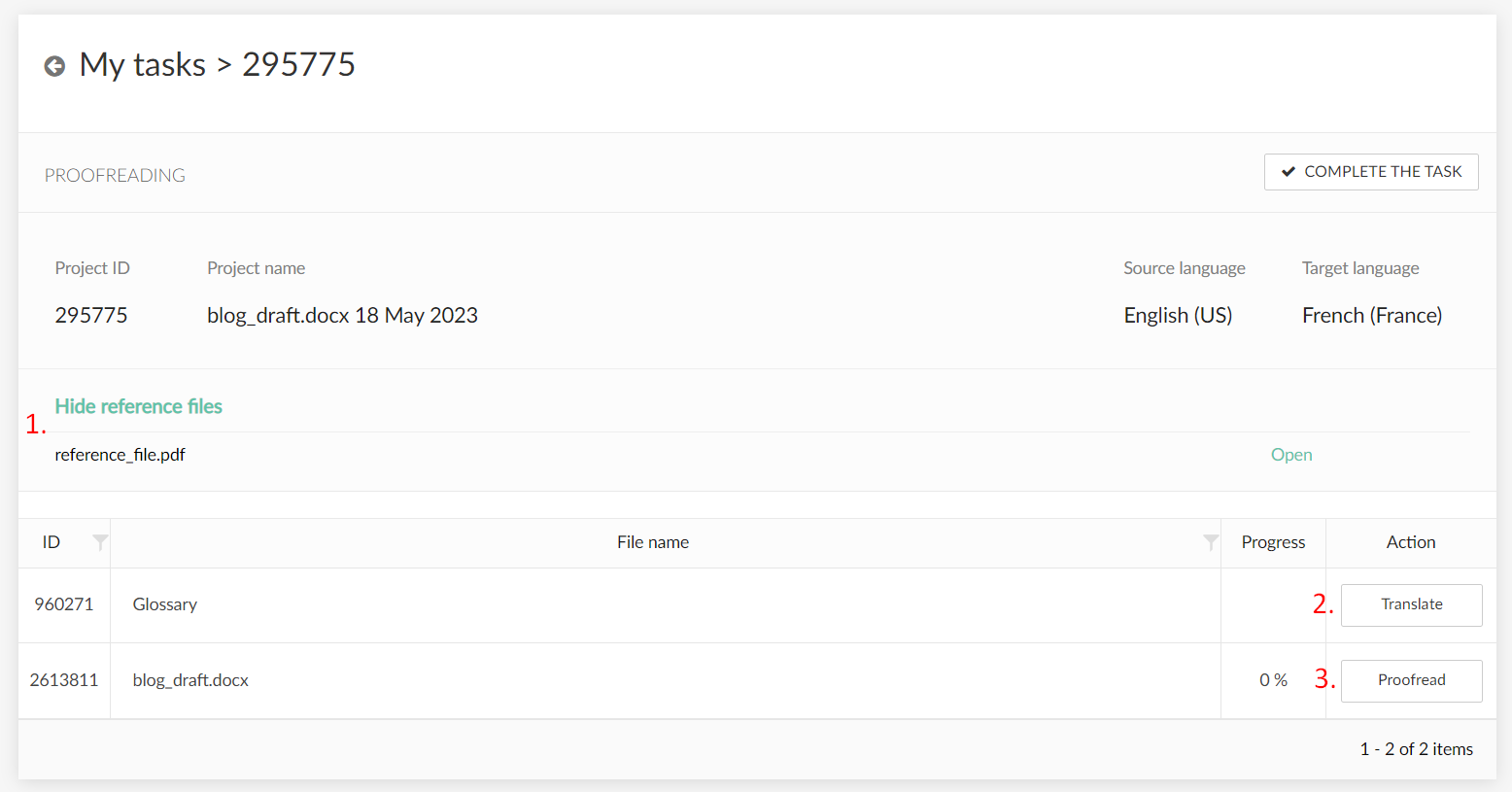This screenshot has width=1512, height=792.
Task: Sort by the File name column header
Action: [652, 542]
